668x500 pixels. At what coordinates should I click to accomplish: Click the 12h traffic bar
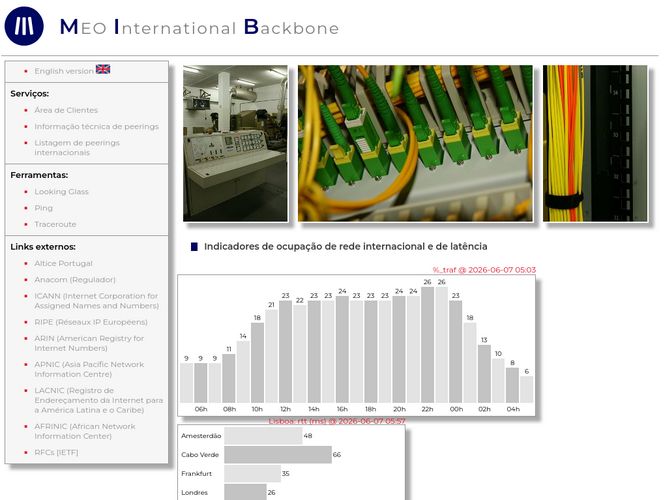point(285,352)
